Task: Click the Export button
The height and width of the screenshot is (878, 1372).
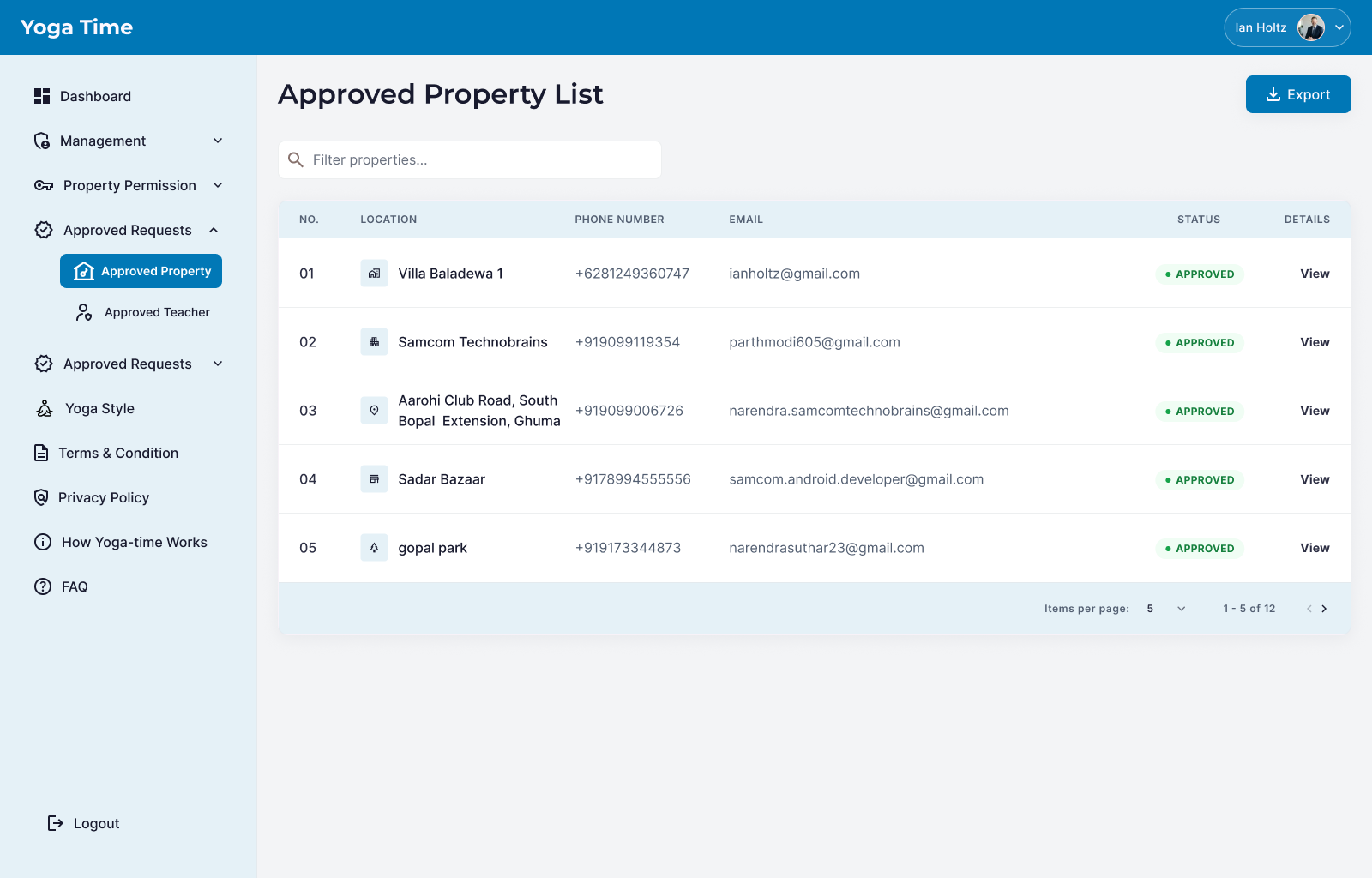Action: (1298, 94)
